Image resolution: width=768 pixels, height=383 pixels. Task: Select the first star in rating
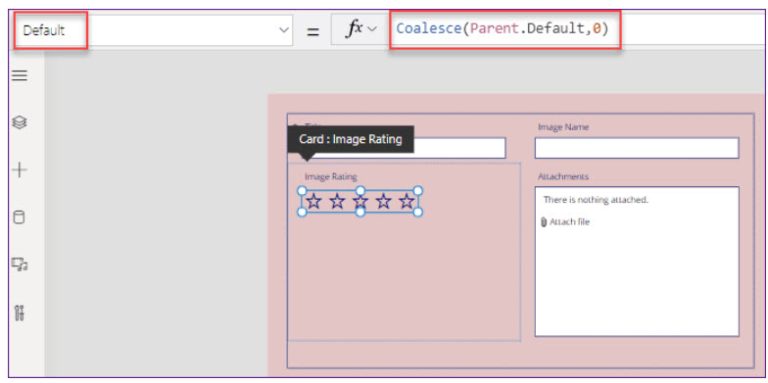[x=314, y=201]
